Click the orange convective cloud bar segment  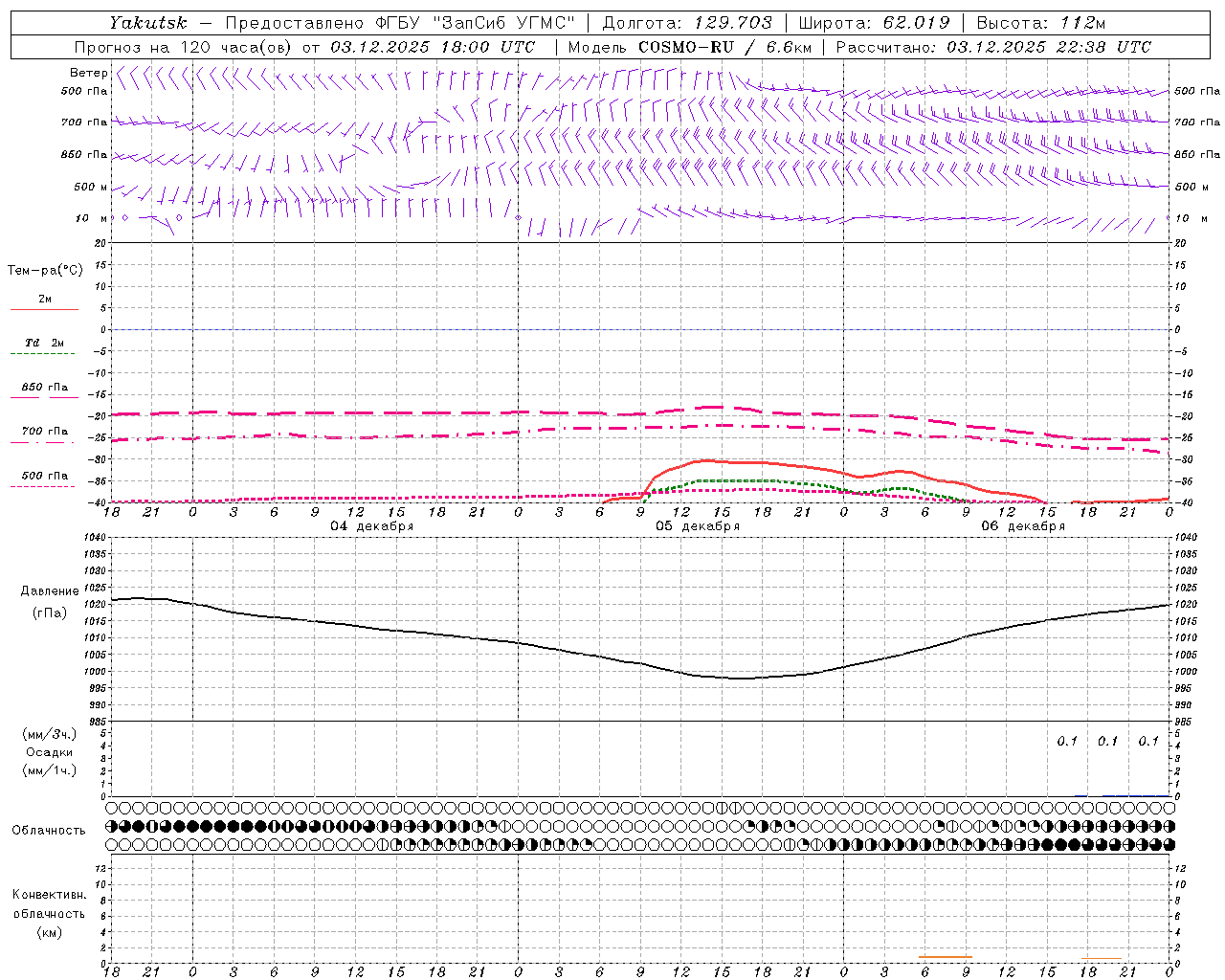[x=946, y=956]
